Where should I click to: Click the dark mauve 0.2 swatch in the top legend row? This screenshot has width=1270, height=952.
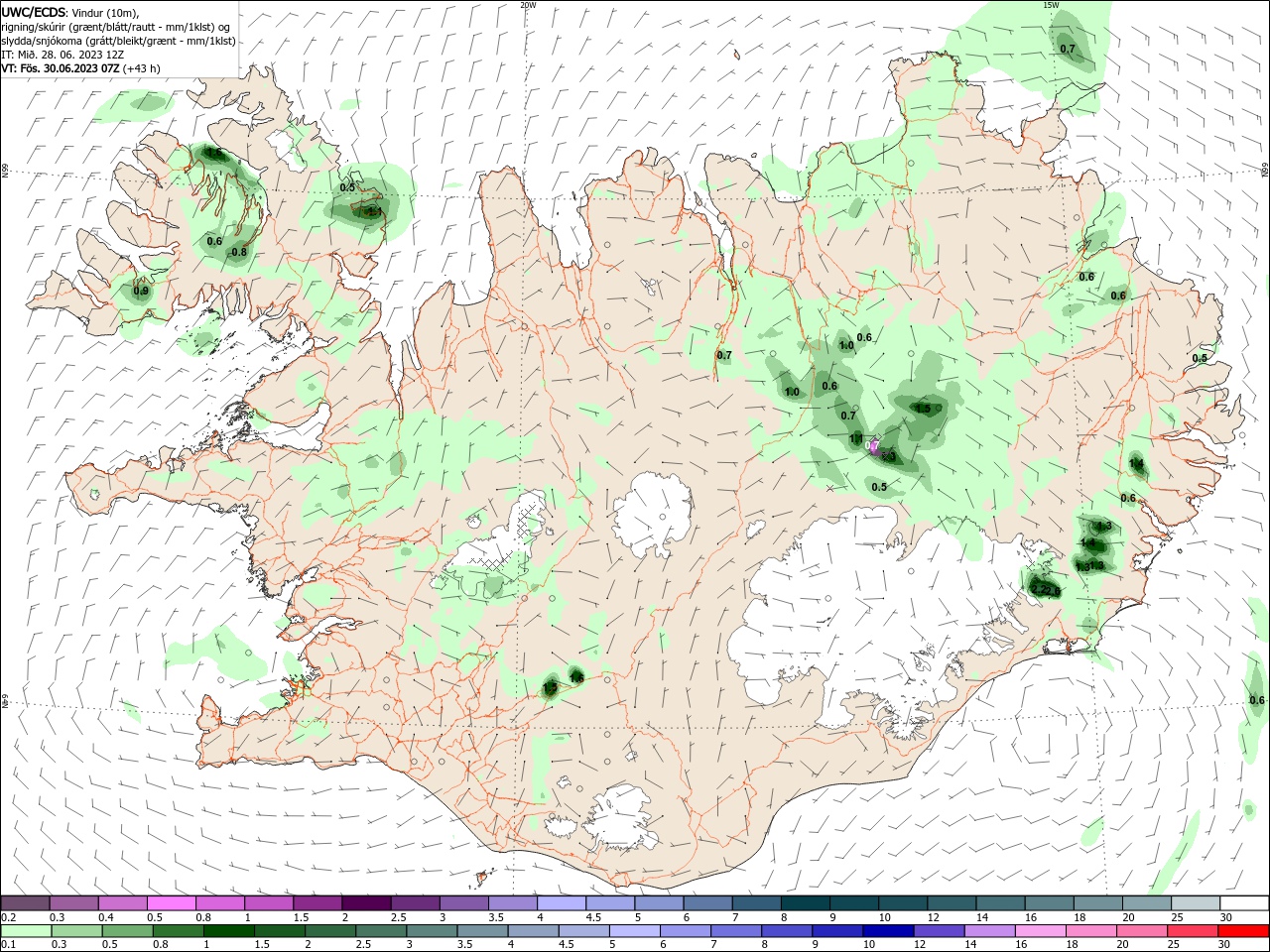pyautogui.click(x=26, y=903)
